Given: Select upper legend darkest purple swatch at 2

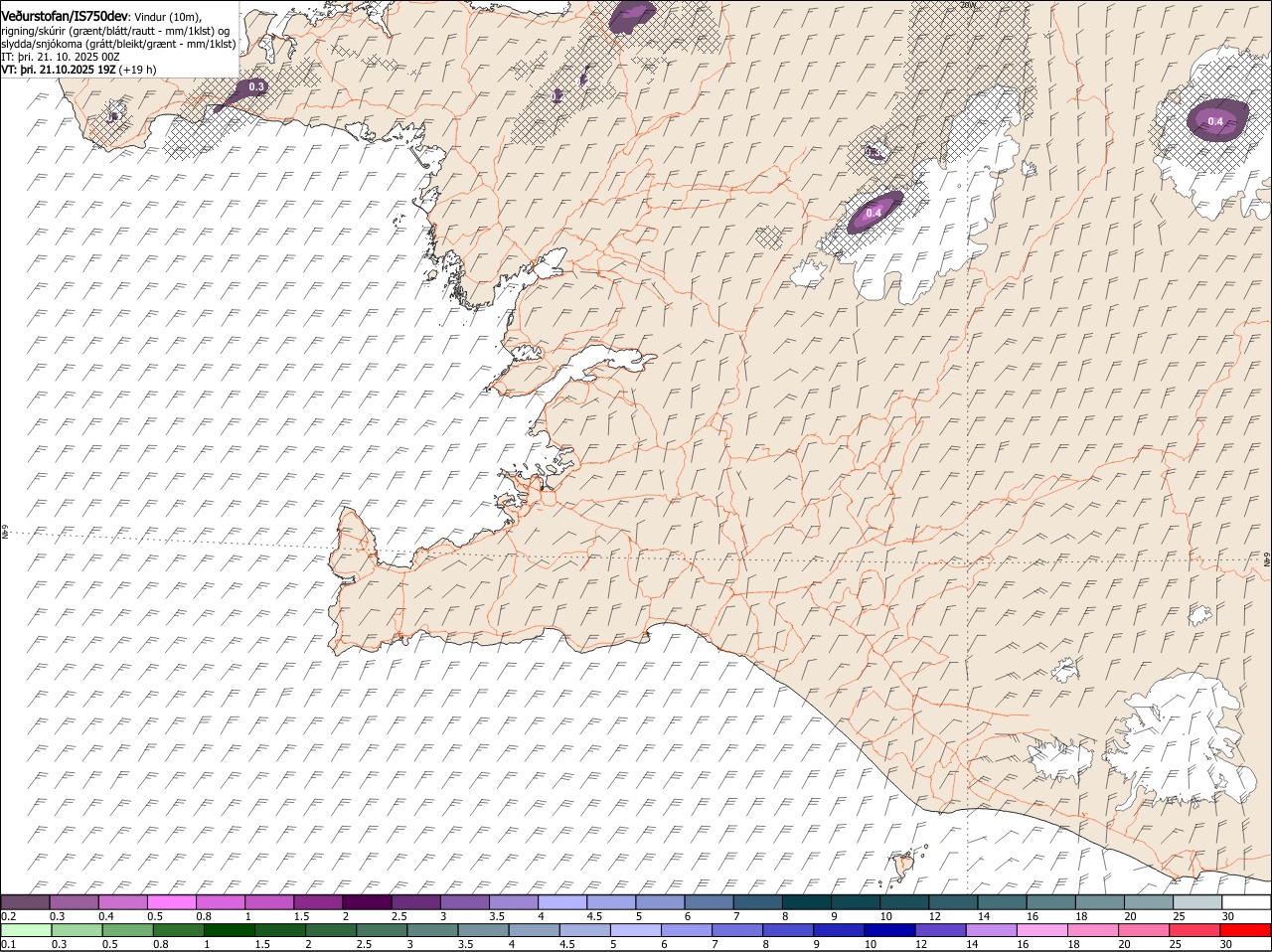Looking at the screenshot, I should [x=366, y=902].
